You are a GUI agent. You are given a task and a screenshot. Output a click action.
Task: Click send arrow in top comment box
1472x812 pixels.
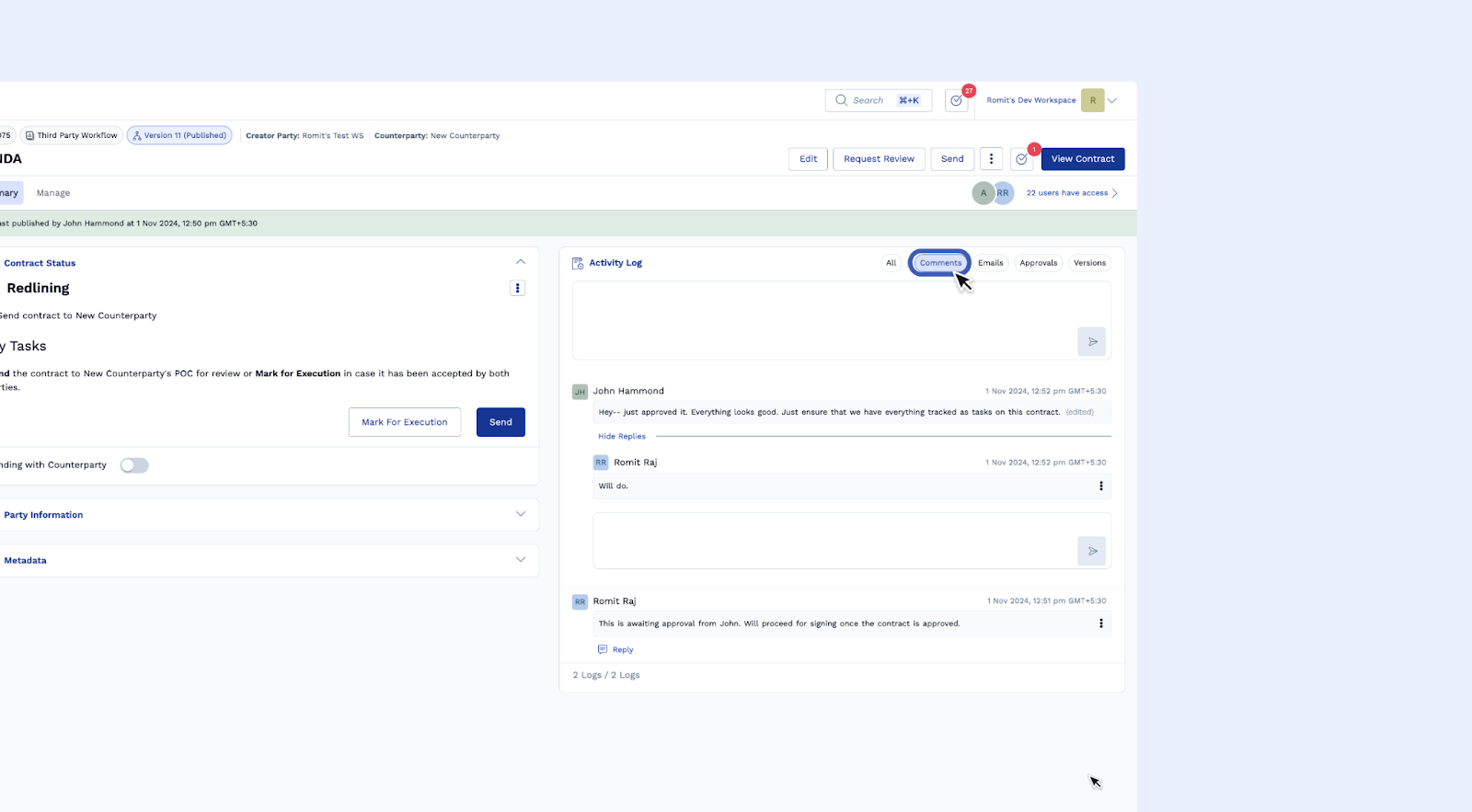tap(1092, 342)
